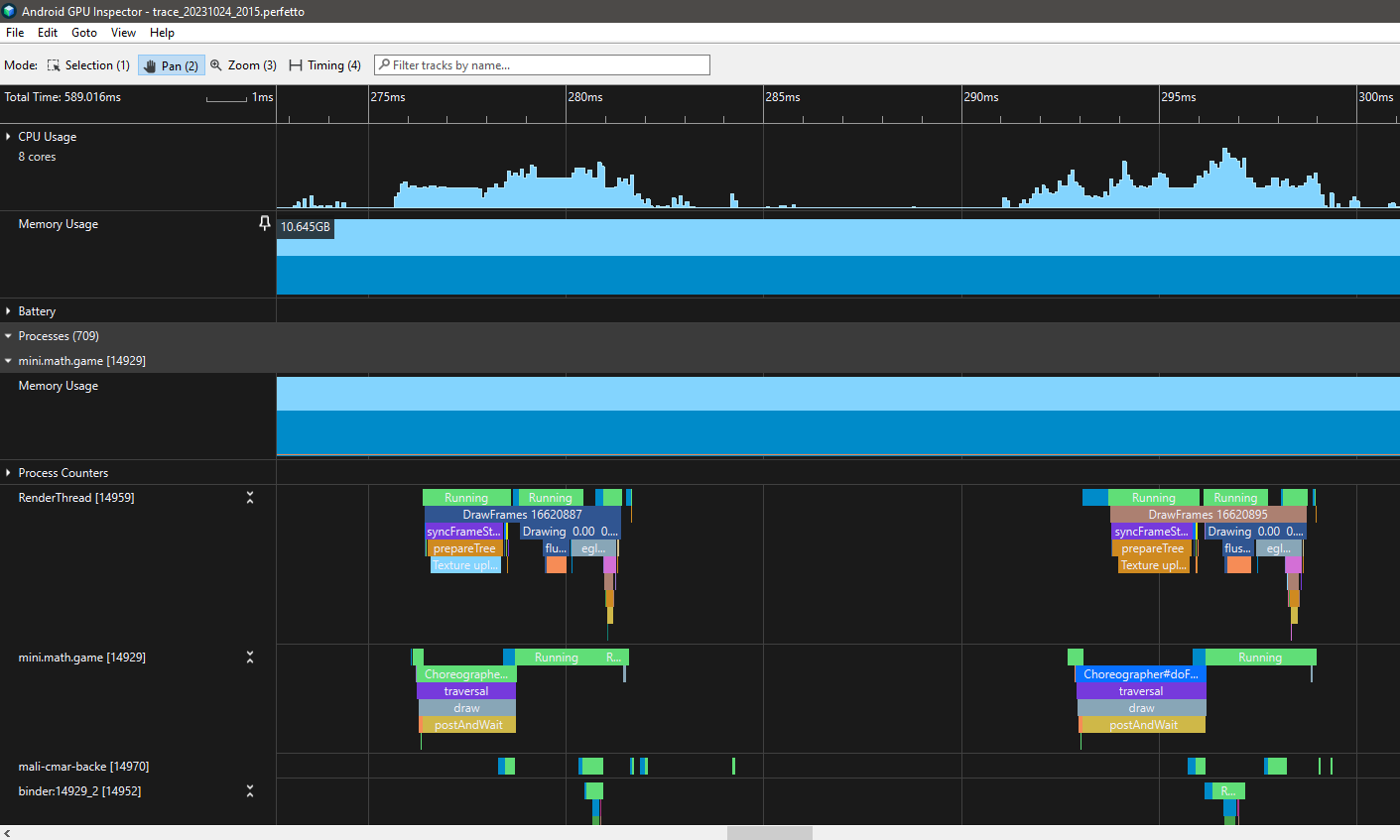Select the mali-cmar-backe [14970] track label
The width and height of the screenshot is (1400, 840).
(x=83, y=767)
